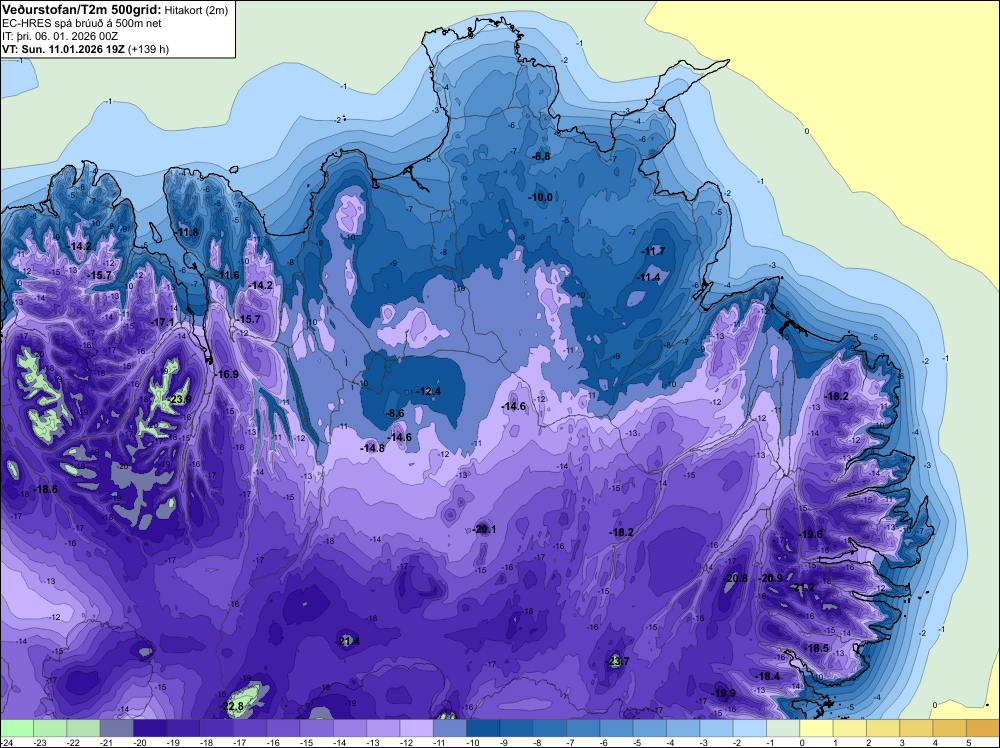Click the -23.9 temperature value
Image resolution: width=1000 pixels, height=748 pixels.
[179, 400]
